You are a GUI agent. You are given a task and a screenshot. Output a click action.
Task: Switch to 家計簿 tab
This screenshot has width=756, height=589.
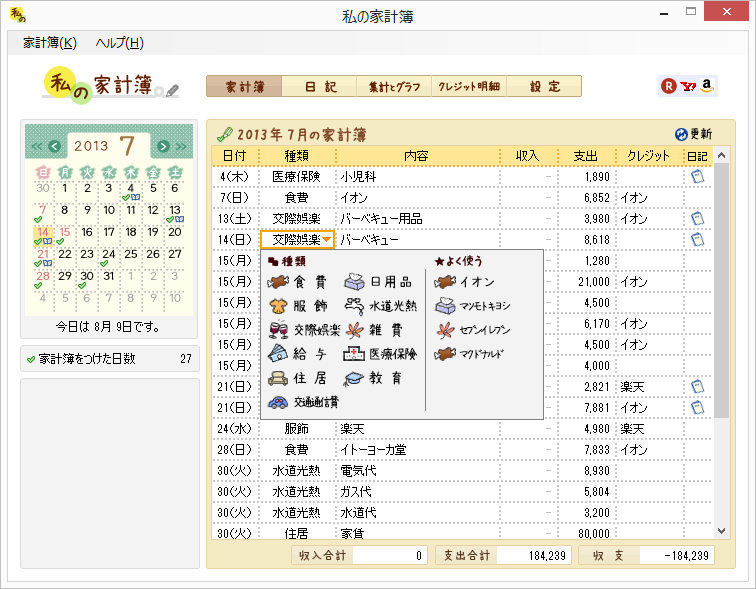pos(244,86)
